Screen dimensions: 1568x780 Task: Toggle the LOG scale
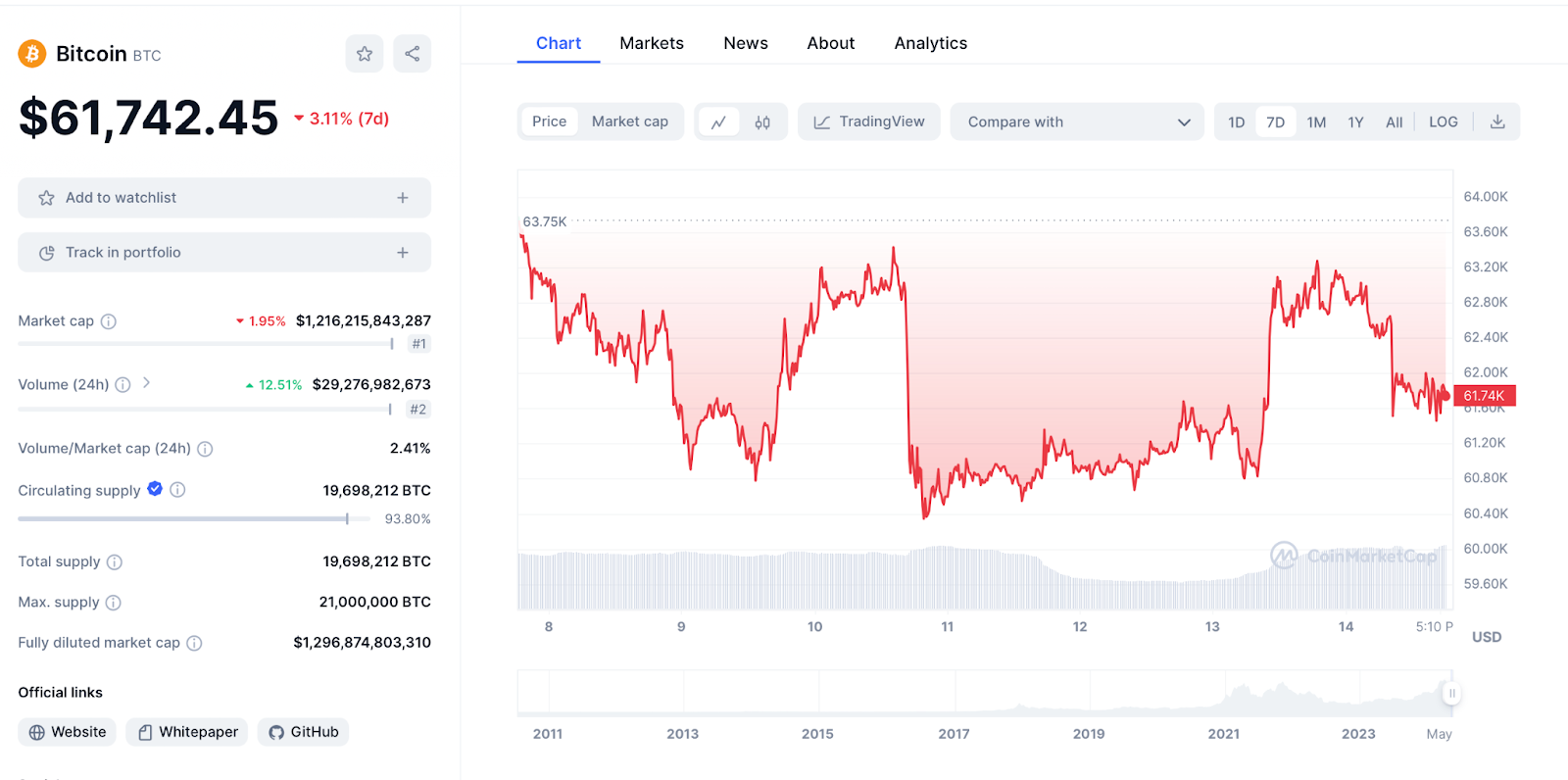pos(1444,122)
